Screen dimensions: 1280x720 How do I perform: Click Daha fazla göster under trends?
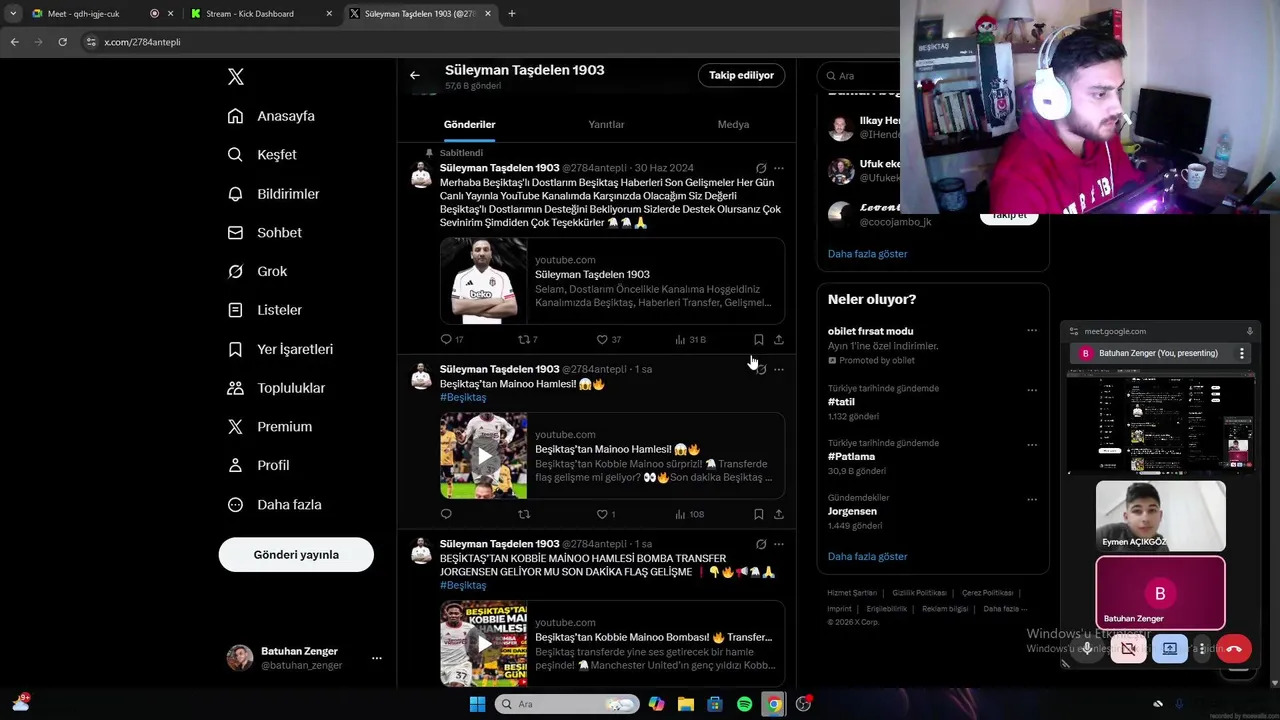click(x=867, y=557)
